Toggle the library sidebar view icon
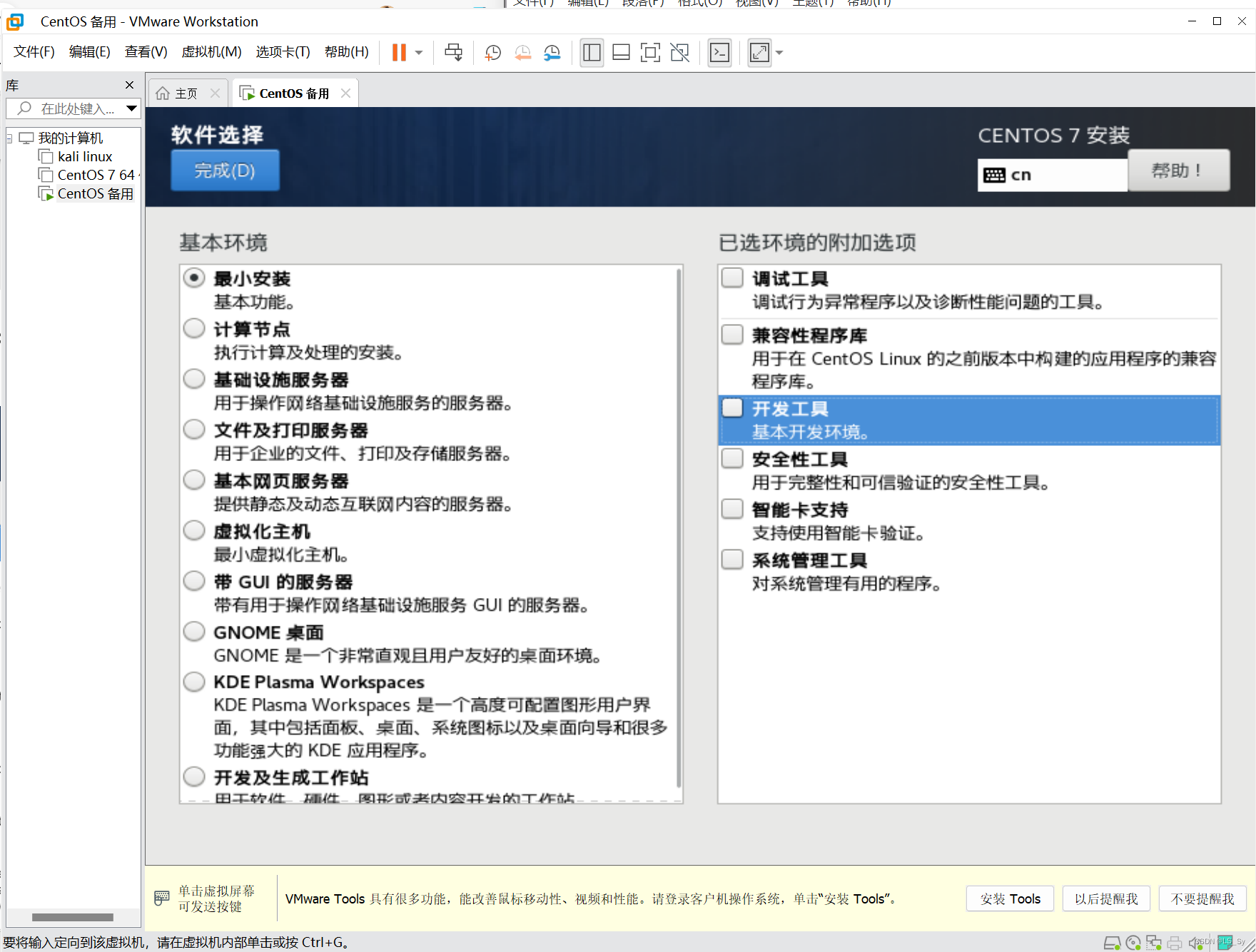This screenshot has height=952, width=1256. point(592,52)
